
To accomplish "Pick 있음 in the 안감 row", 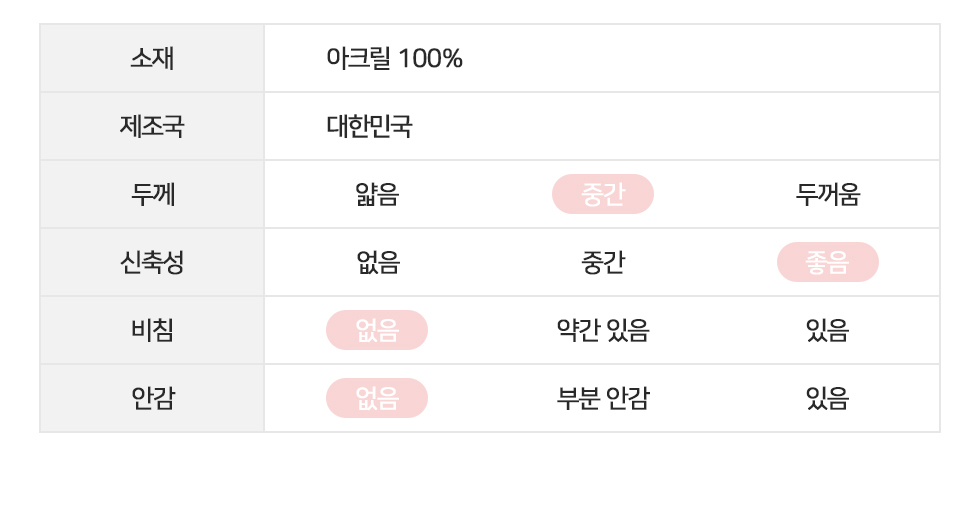I will (x=828, y=399).
